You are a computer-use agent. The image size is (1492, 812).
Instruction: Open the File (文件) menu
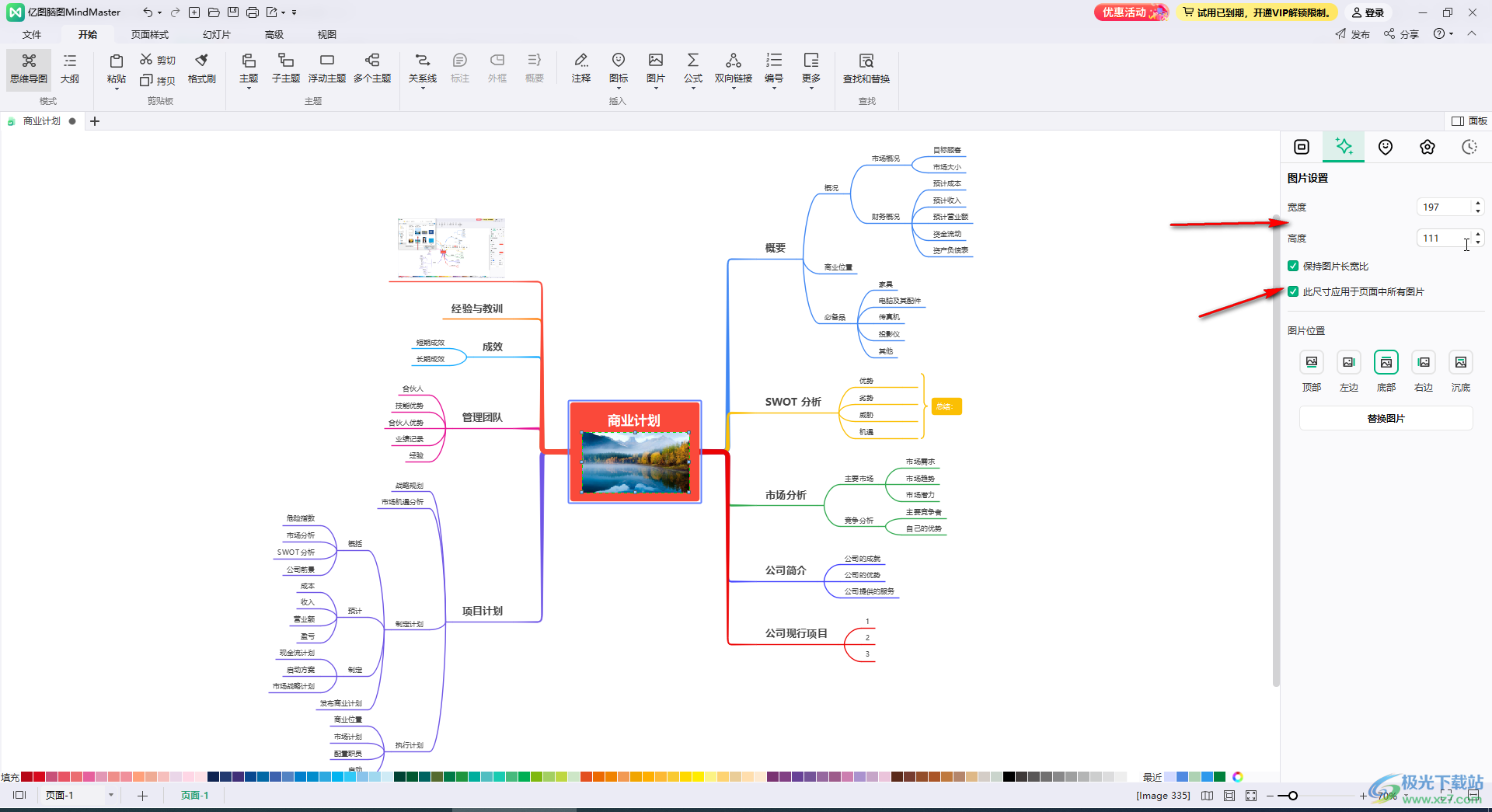click(x=32, y=34)
